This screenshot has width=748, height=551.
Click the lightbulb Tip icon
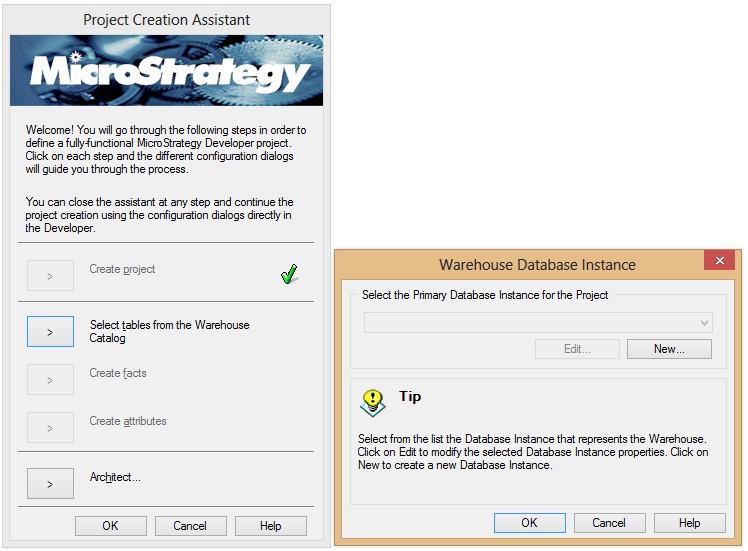pyautogui.click(x=373, y=403)
